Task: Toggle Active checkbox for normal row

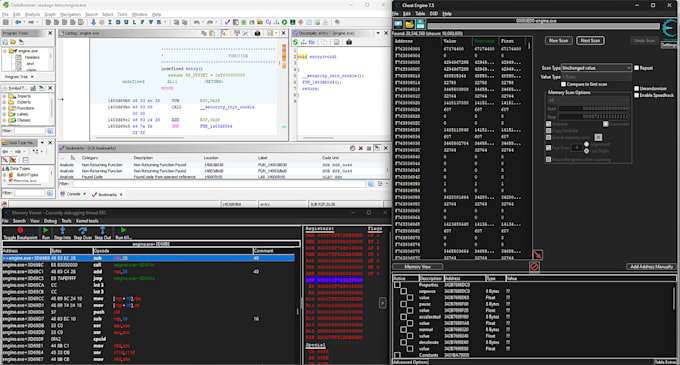Action: 403,329
